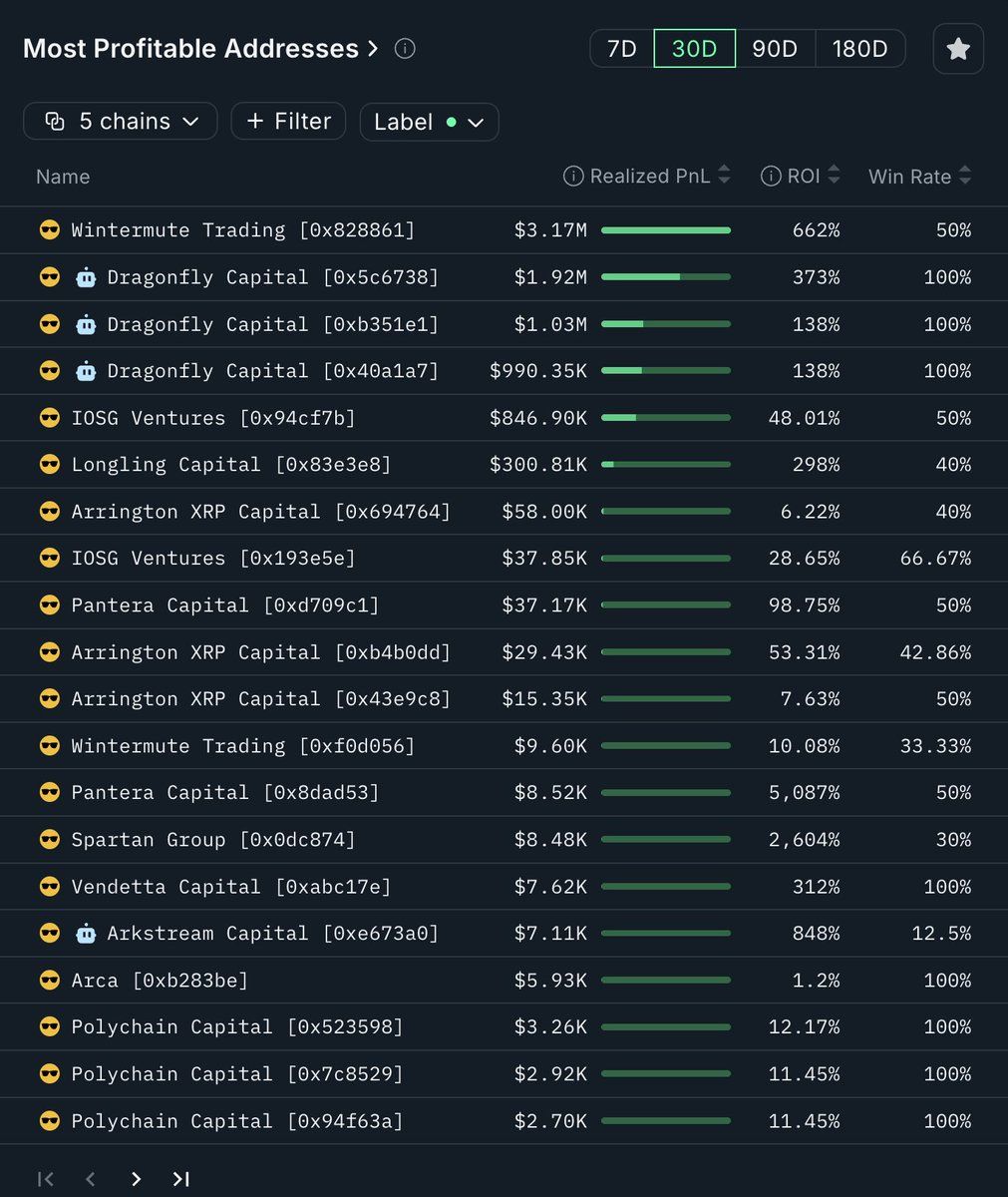Switch to the 90D time range tab
This screenshot has width=1008, height=1197.
(775, 48)
